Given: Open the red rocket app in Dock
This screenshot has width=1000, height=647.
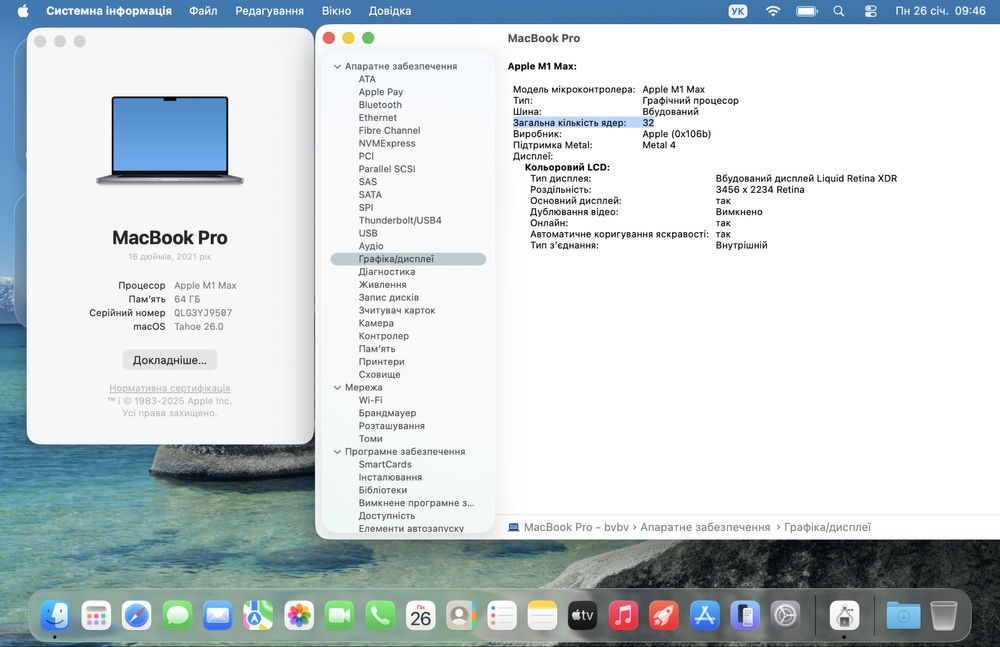Looking at the screenshot, I should 664,616.
